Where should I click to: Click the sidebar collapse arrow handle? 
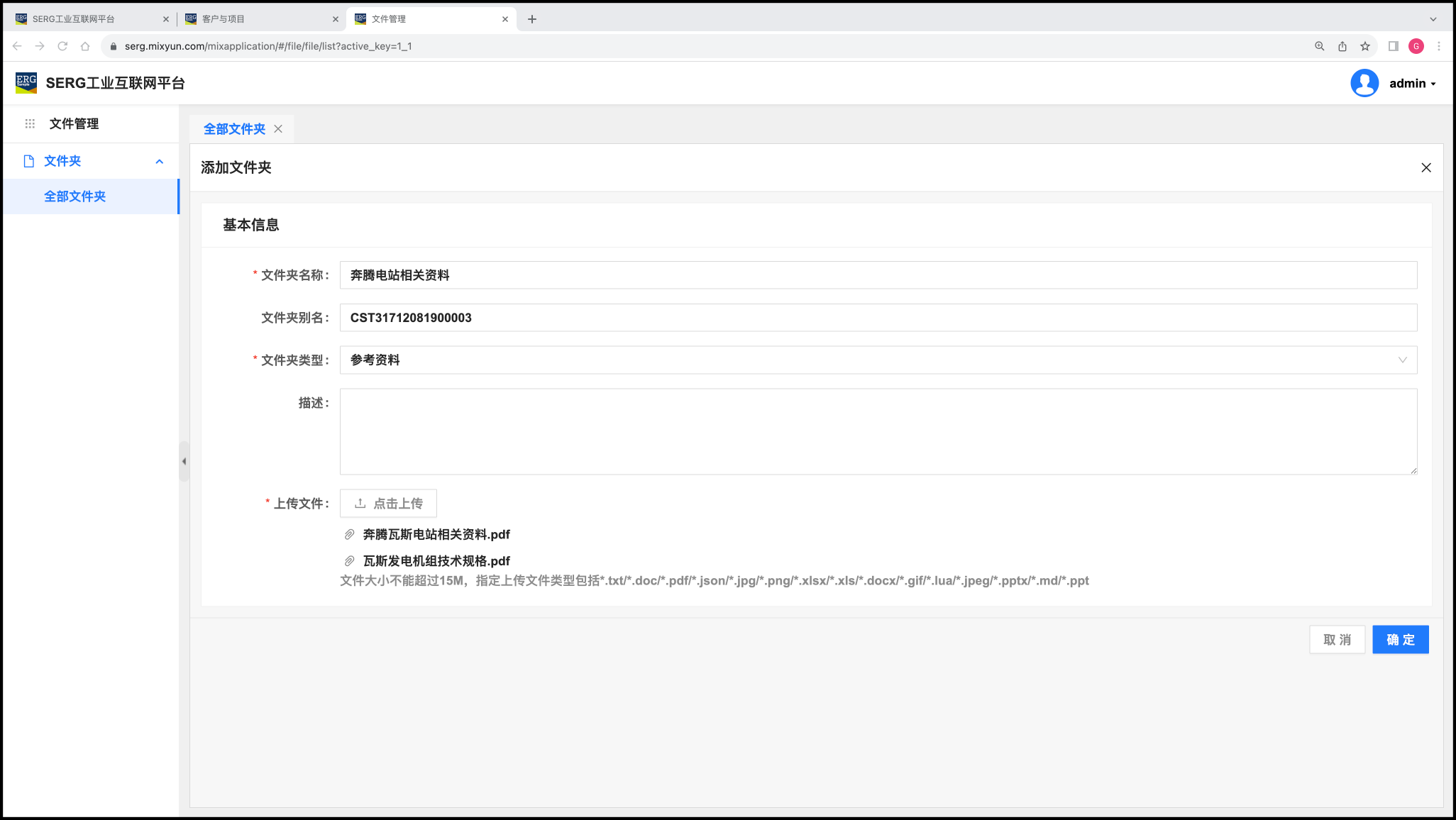(x=184, y=462)
